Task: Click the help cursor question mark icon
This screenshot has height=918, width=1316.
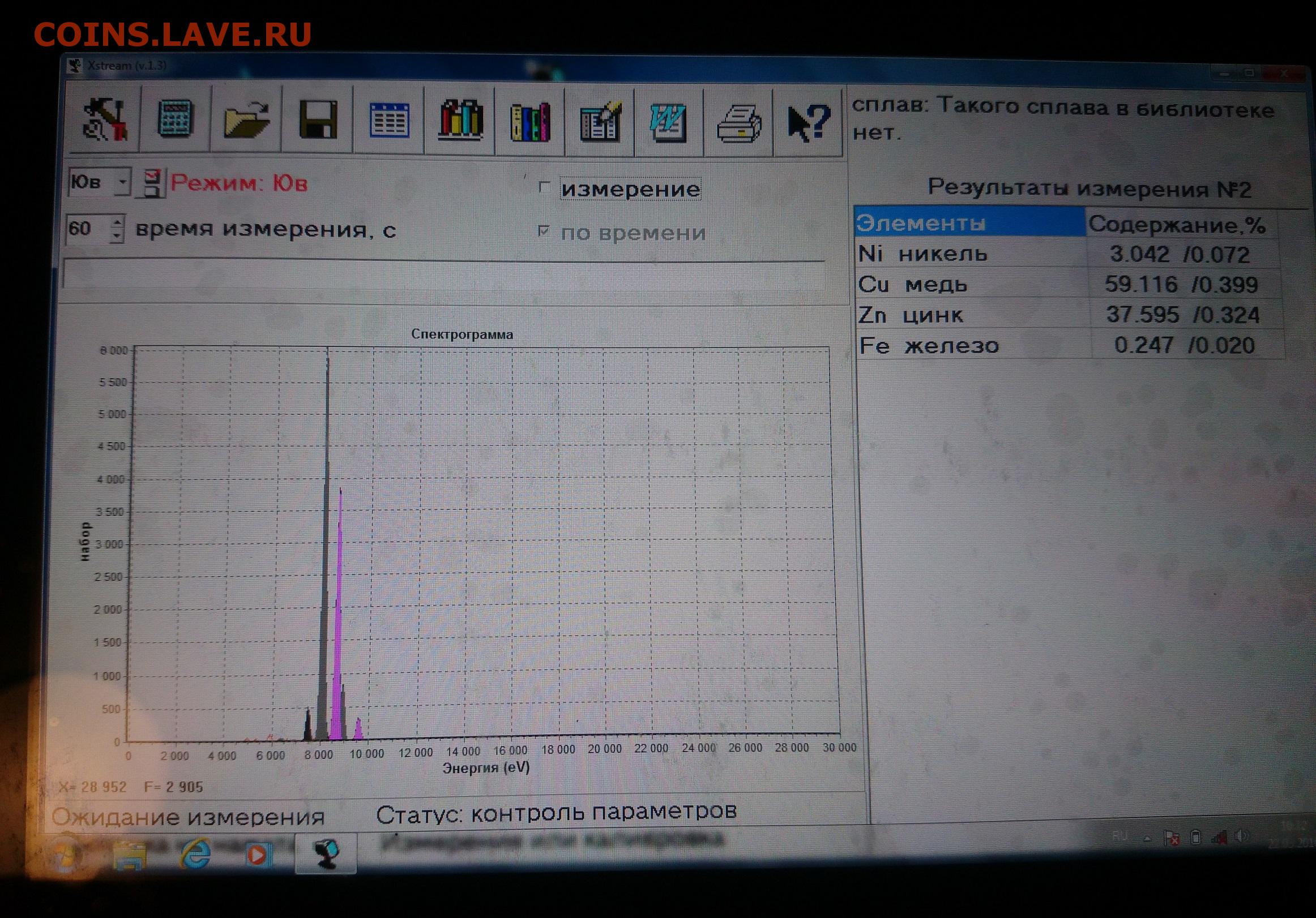Action: tap(807, 123)
